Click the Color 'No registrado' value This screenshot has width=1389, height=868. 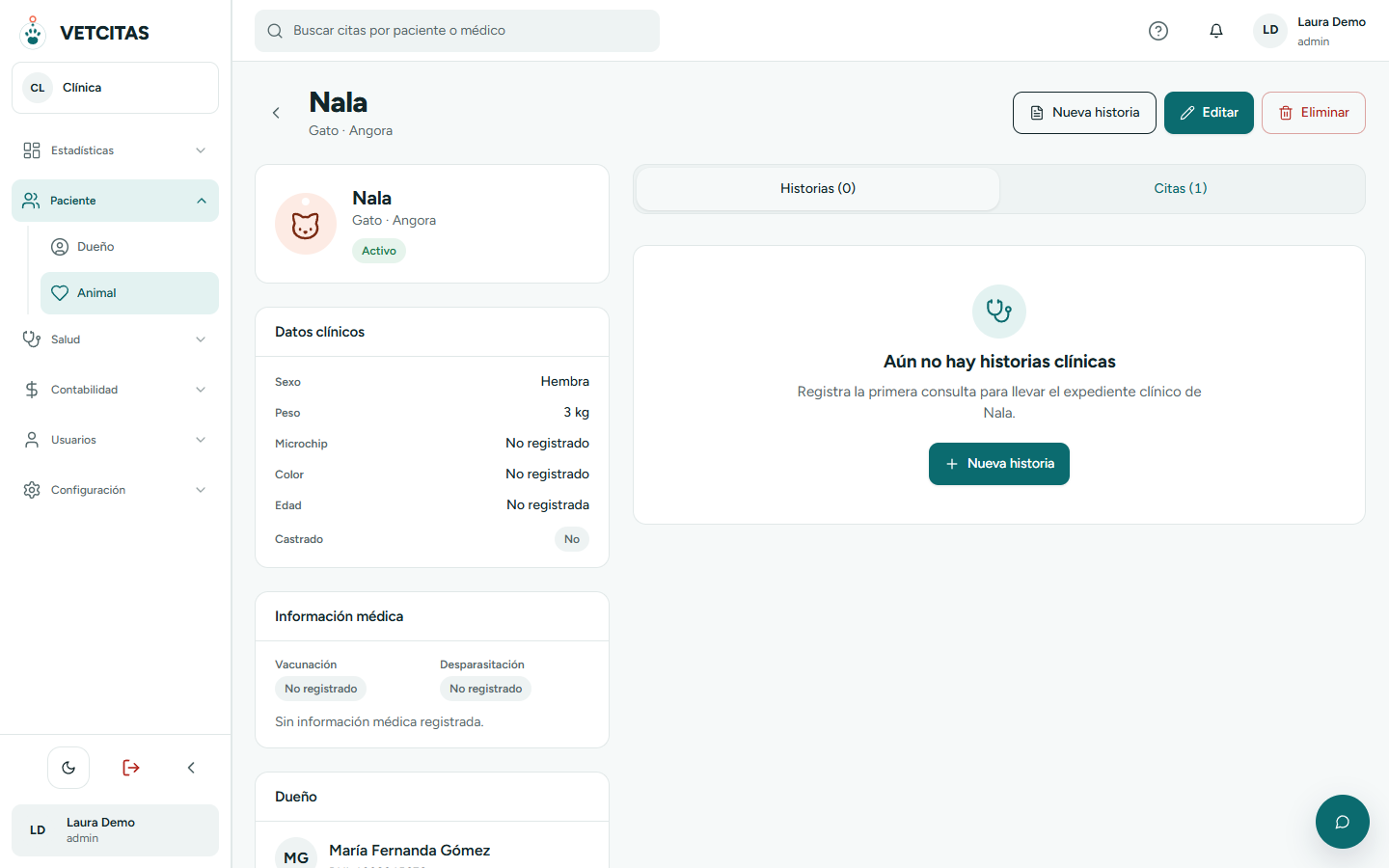pyautogui.click(x=547, y=475)
